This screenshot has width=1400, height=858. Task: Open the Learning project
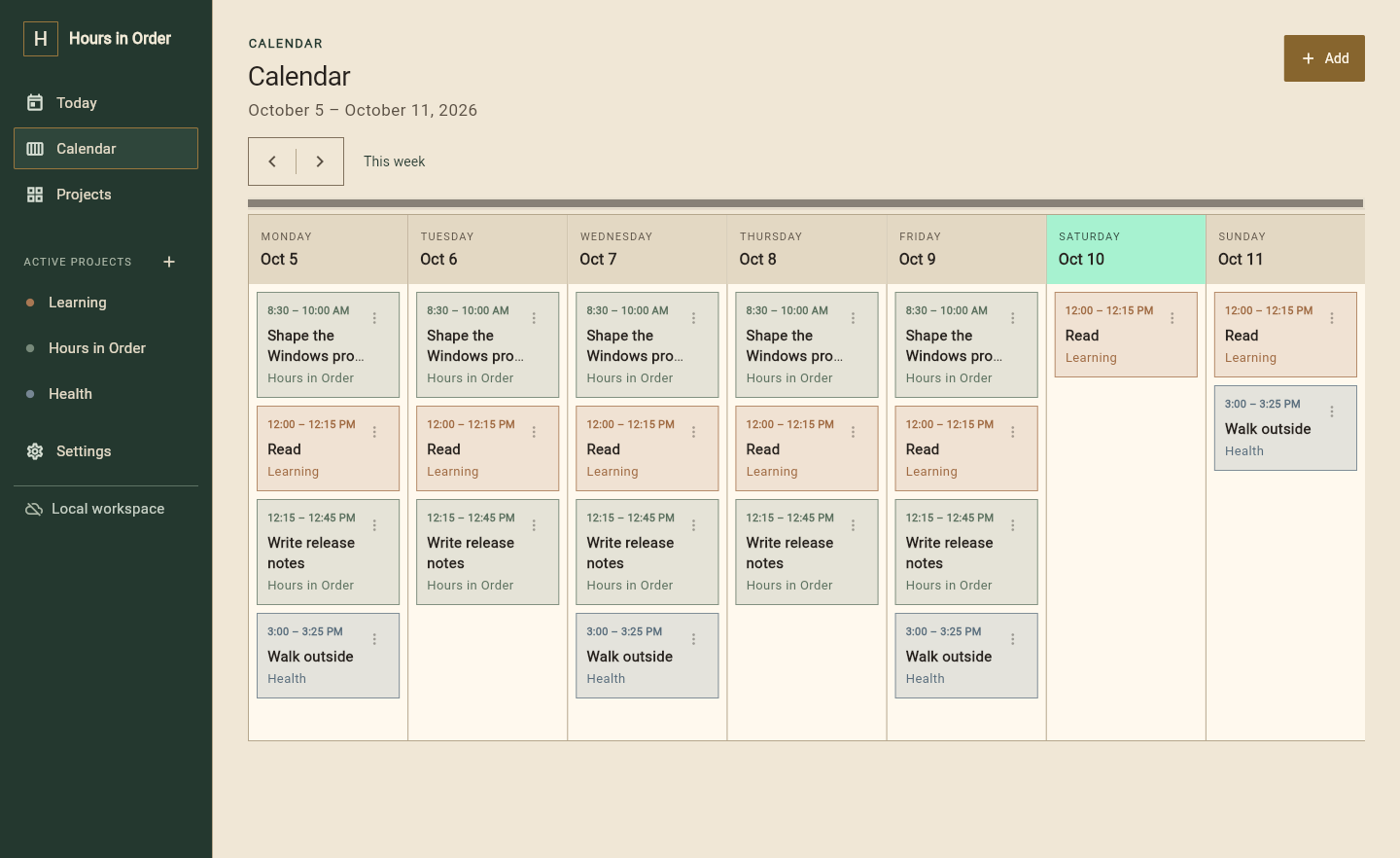pyautogui.click(x=106, y=303)
